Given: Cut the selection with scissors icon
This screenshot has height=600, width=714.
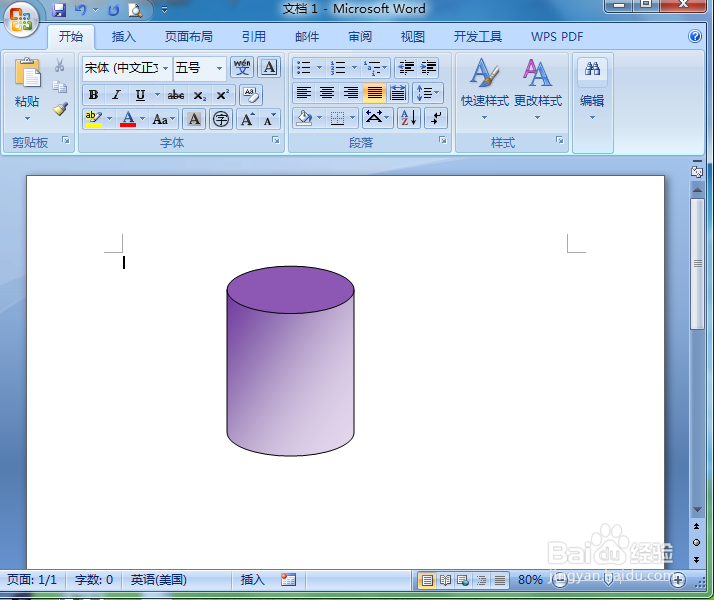Looking at the screenshot, I should tap(60, 65).
